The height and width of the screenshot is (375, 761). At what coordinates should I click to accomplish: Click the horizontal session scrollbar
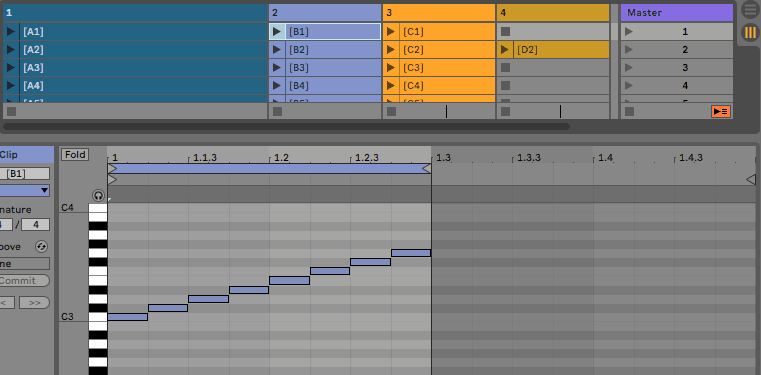click(x=286, y=126)
